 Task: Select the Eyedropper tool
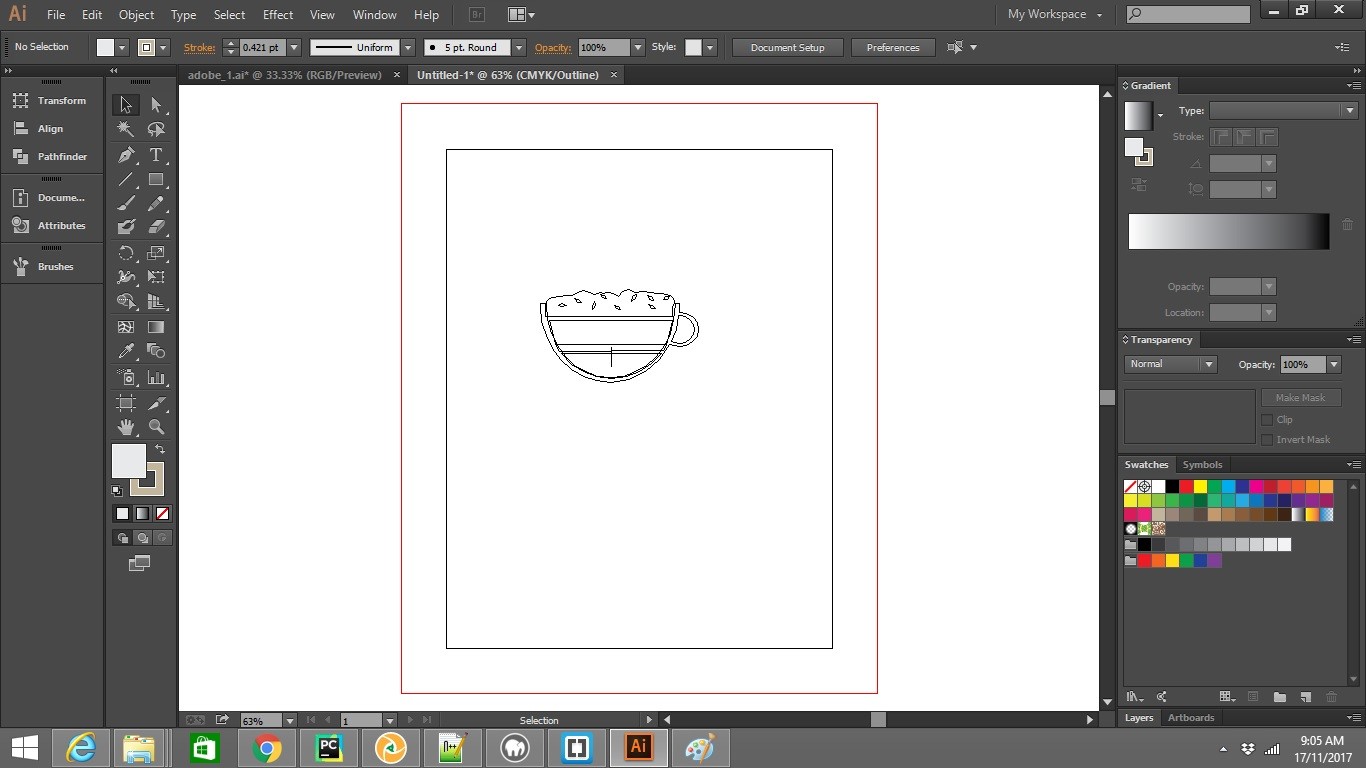point(126,351)
